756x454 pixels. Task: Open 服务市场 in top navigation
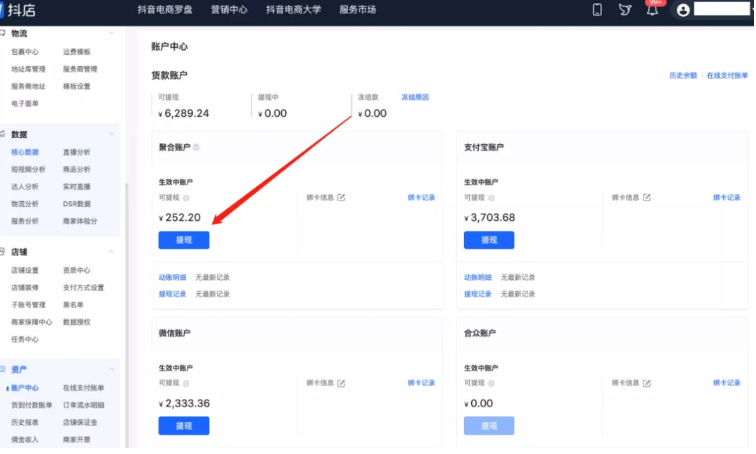pyautogui.click(x=358, y=10)
